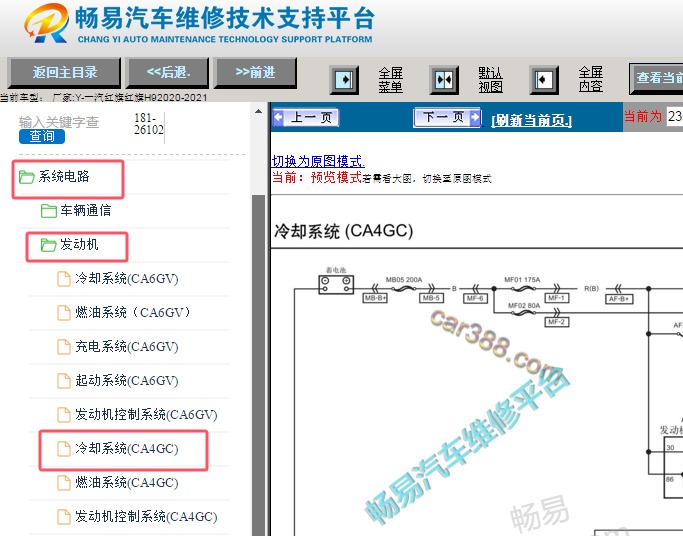Click the 全屏内容 text label
Viewport: 683px width, 536px height.
click(x=591, y=79)
